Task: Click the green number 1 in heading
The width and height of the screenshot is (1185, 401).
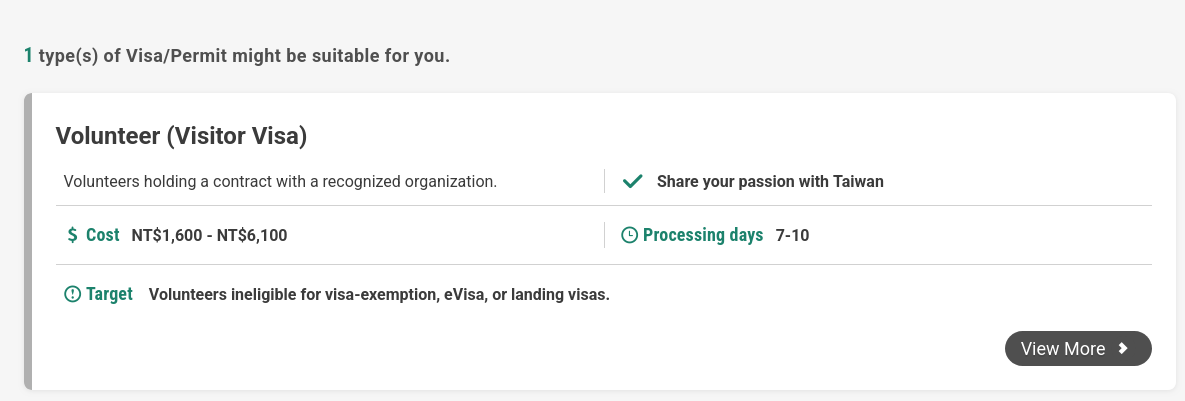Action: tap(28, 56)
